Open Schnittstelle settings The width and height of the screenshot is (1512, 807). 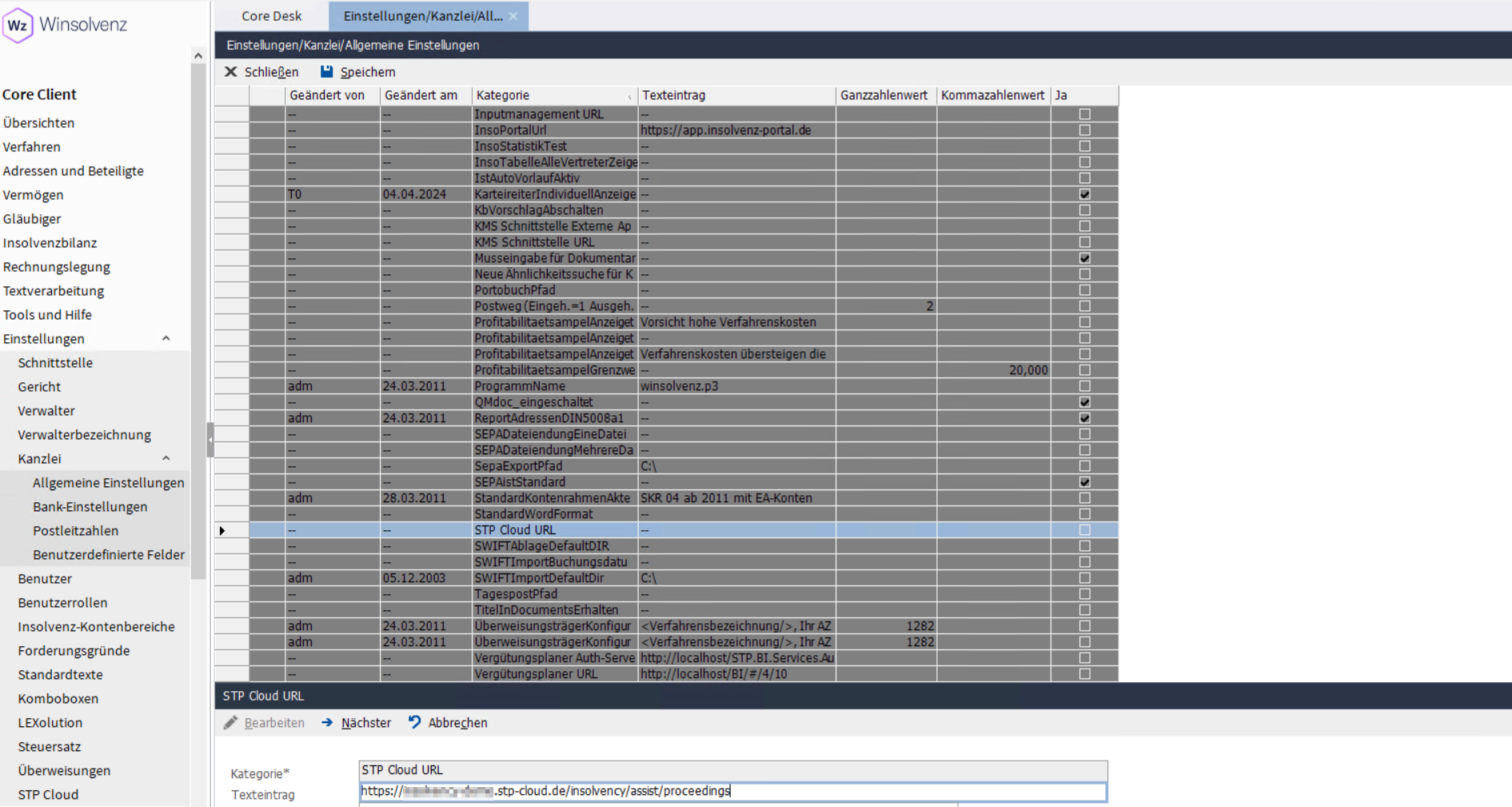point(55,363)
